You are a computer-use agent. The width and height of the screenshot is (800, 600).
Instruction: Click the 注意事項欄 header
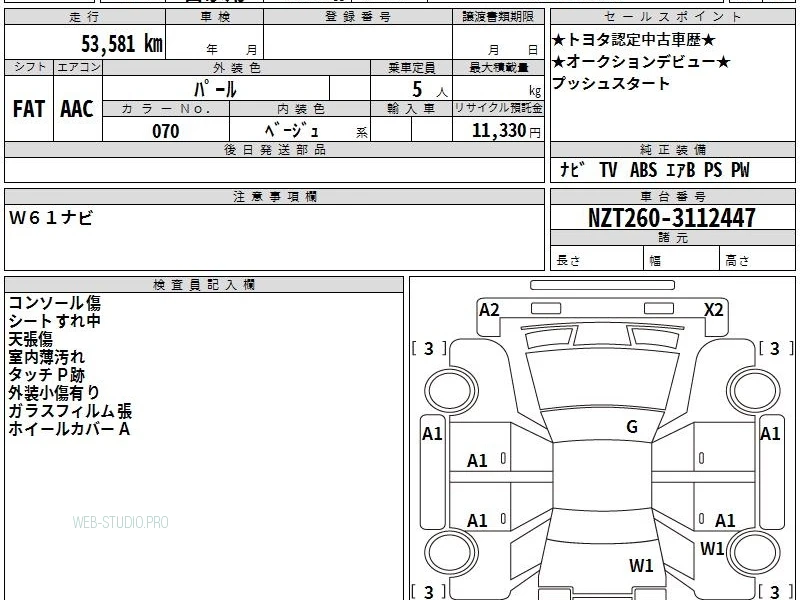pos(274,196)
